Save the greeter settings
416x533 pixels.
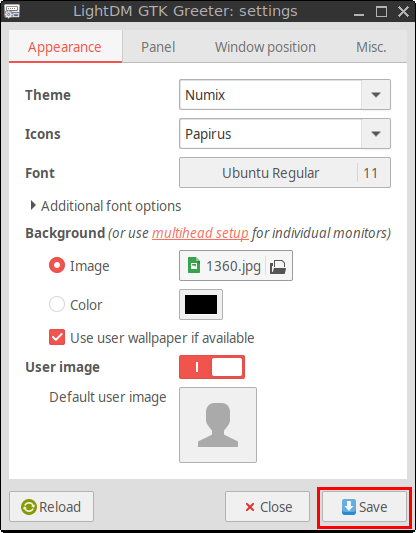point(364,506)
